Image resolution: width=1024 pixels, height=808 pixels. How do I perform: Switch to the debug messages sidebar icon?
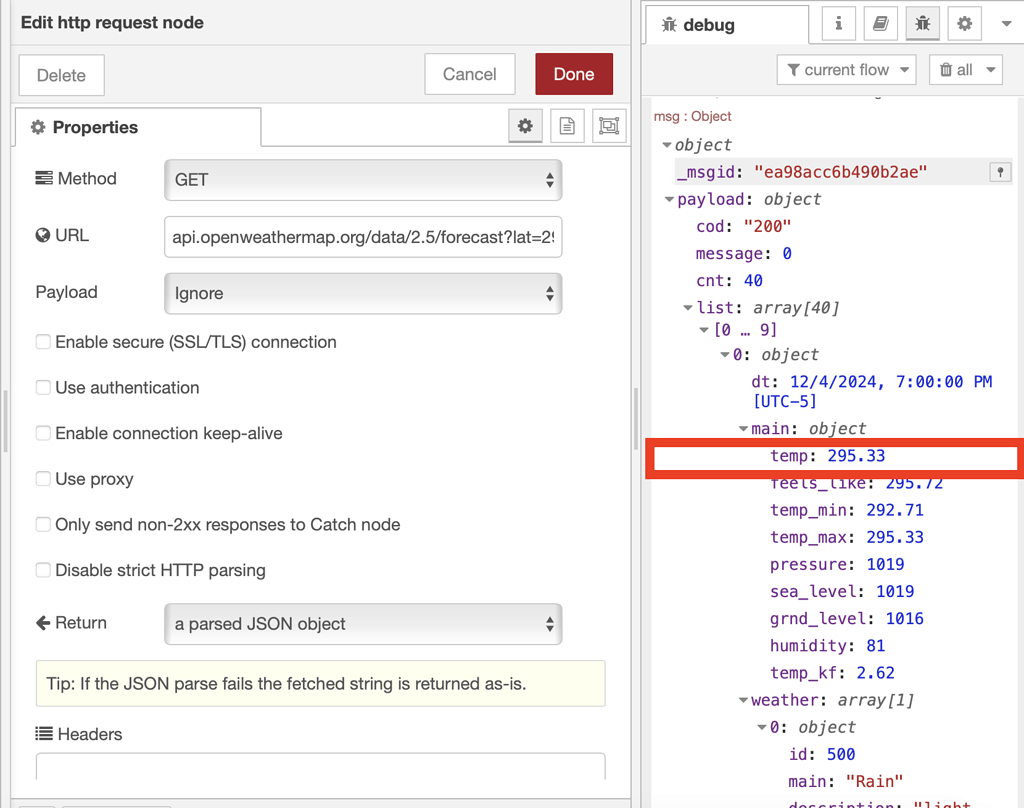[922, 24]
